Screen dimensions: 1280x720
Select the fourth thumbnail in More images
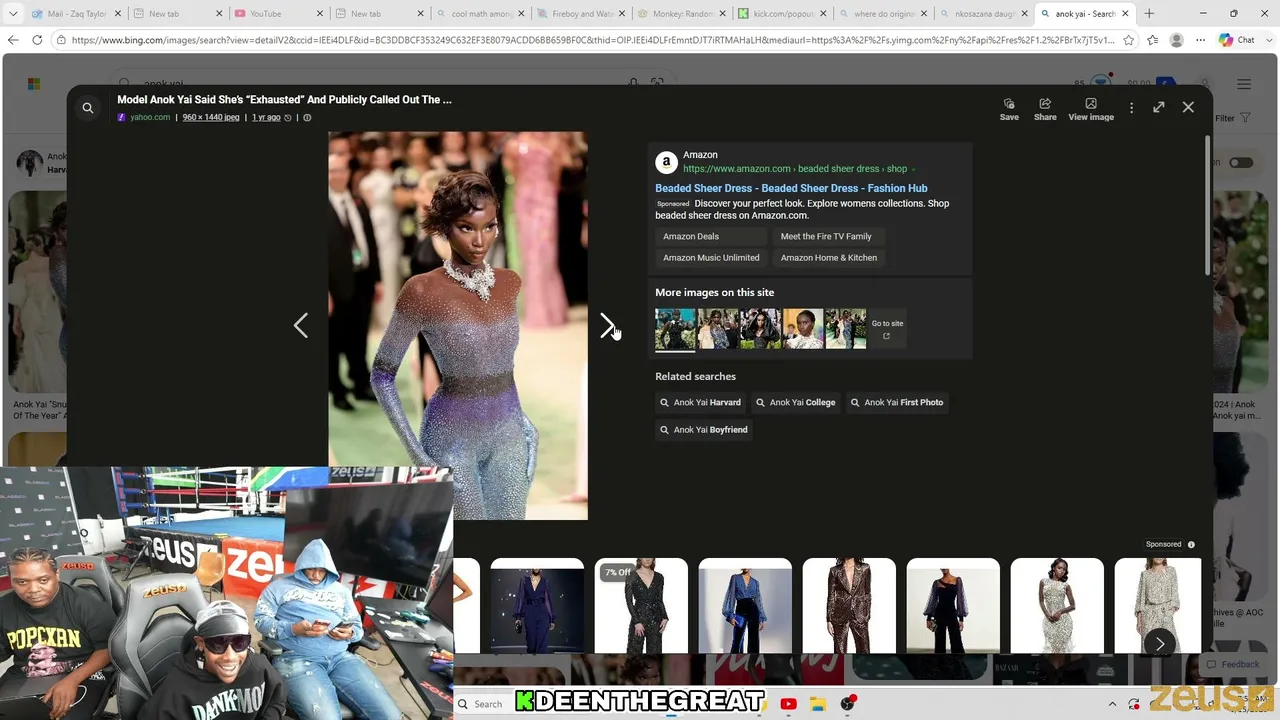(x=803, y=329)
